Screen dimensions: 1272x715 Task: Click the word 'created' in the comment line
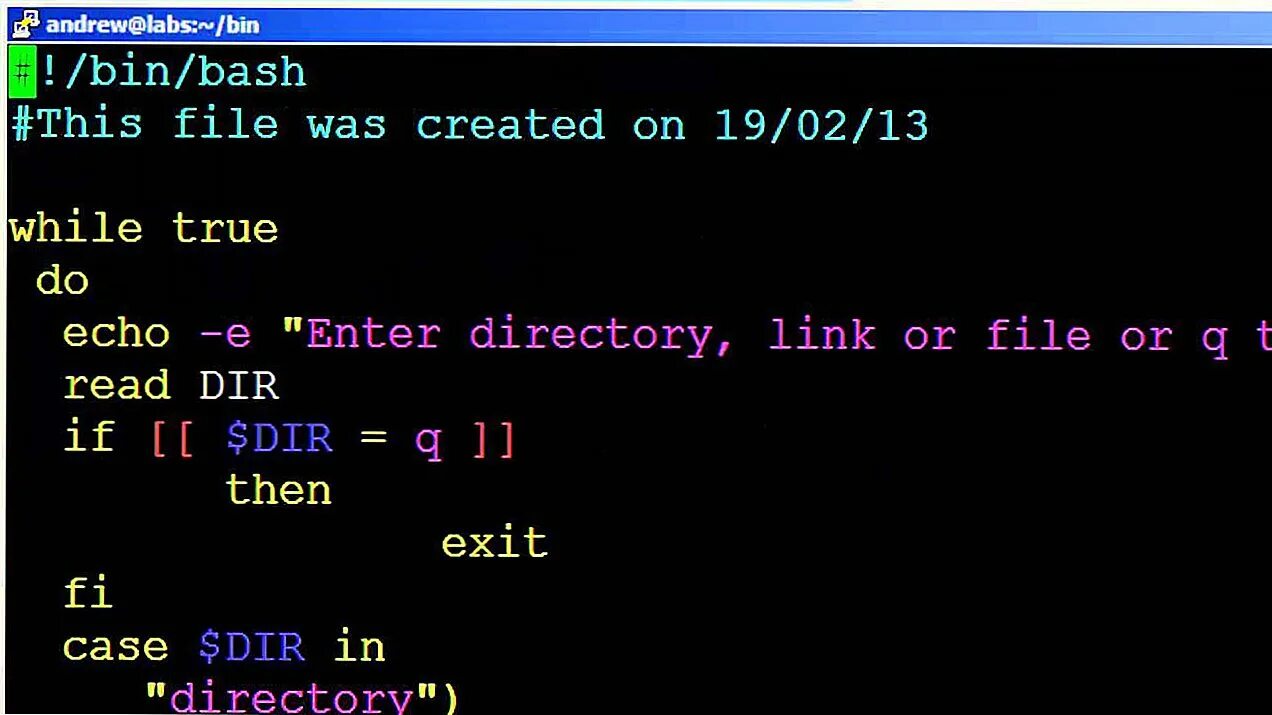click(x=510, y=125)
